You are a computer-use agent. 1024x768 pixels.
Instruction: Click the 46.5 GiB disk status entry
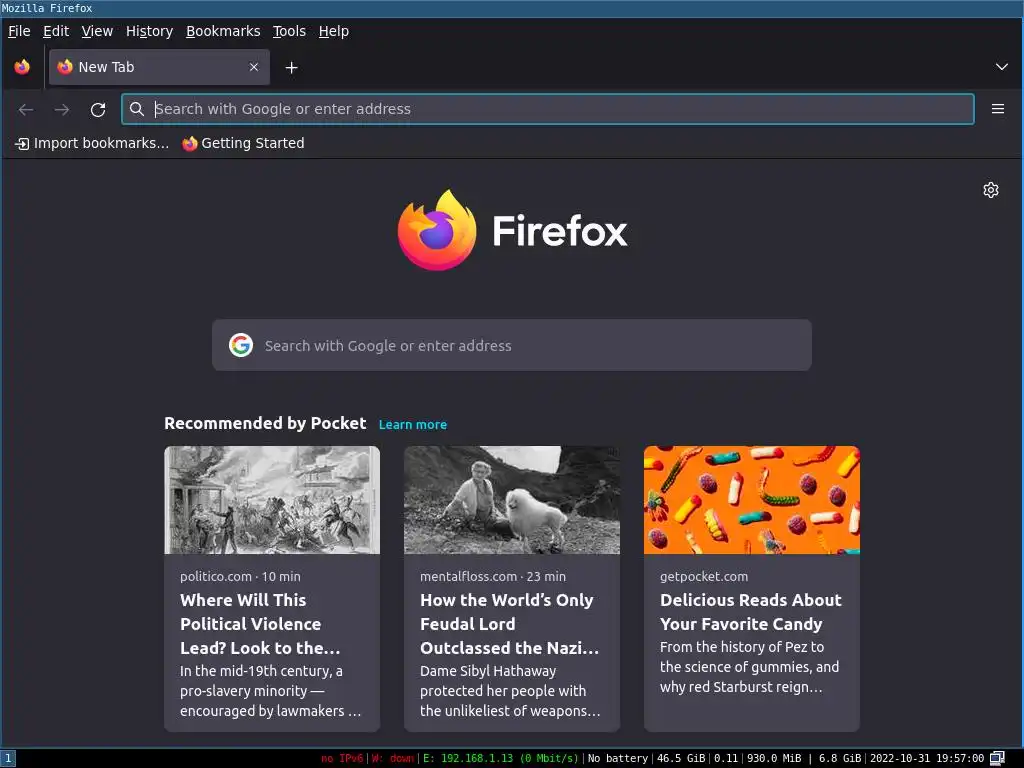click(681, 758)
